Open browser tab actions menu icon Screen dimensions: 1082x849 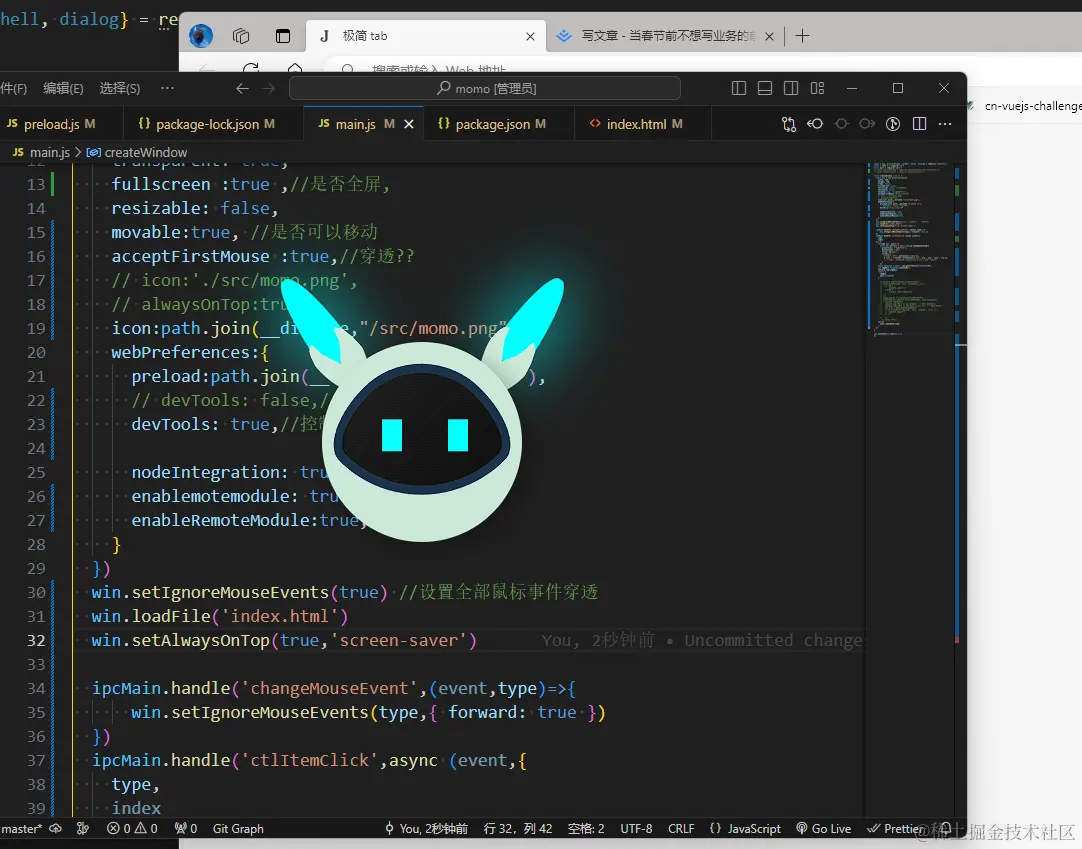click(x=283, y=36)
